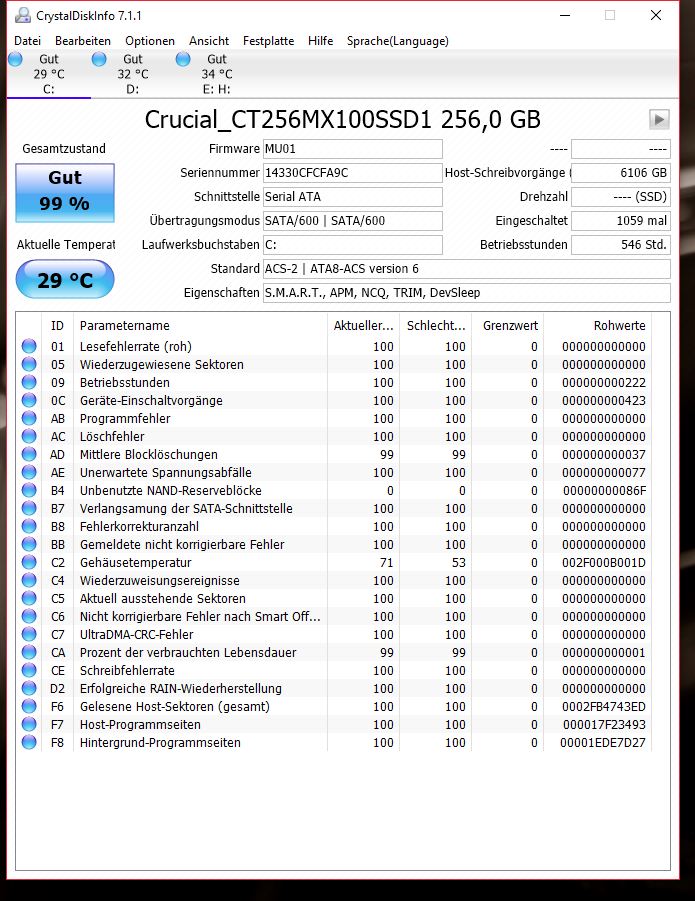695x901 pixels.
Task: Select drive C: status circle icon
Action: (16, 59)
